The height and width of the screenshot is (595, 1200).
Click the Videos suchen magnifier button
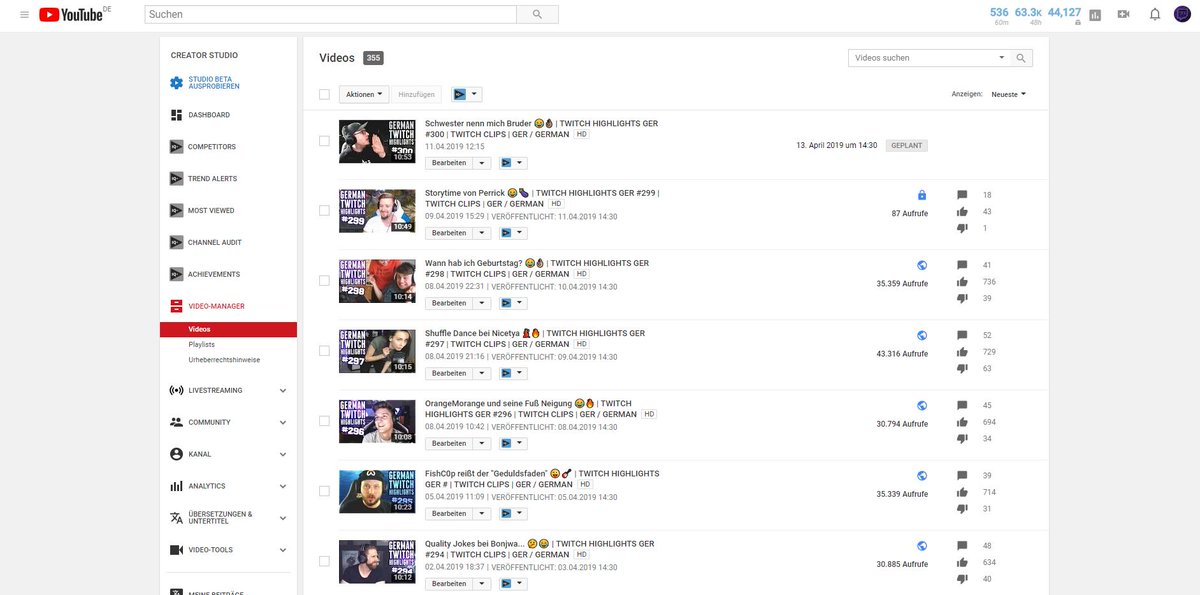point(1021,58)
